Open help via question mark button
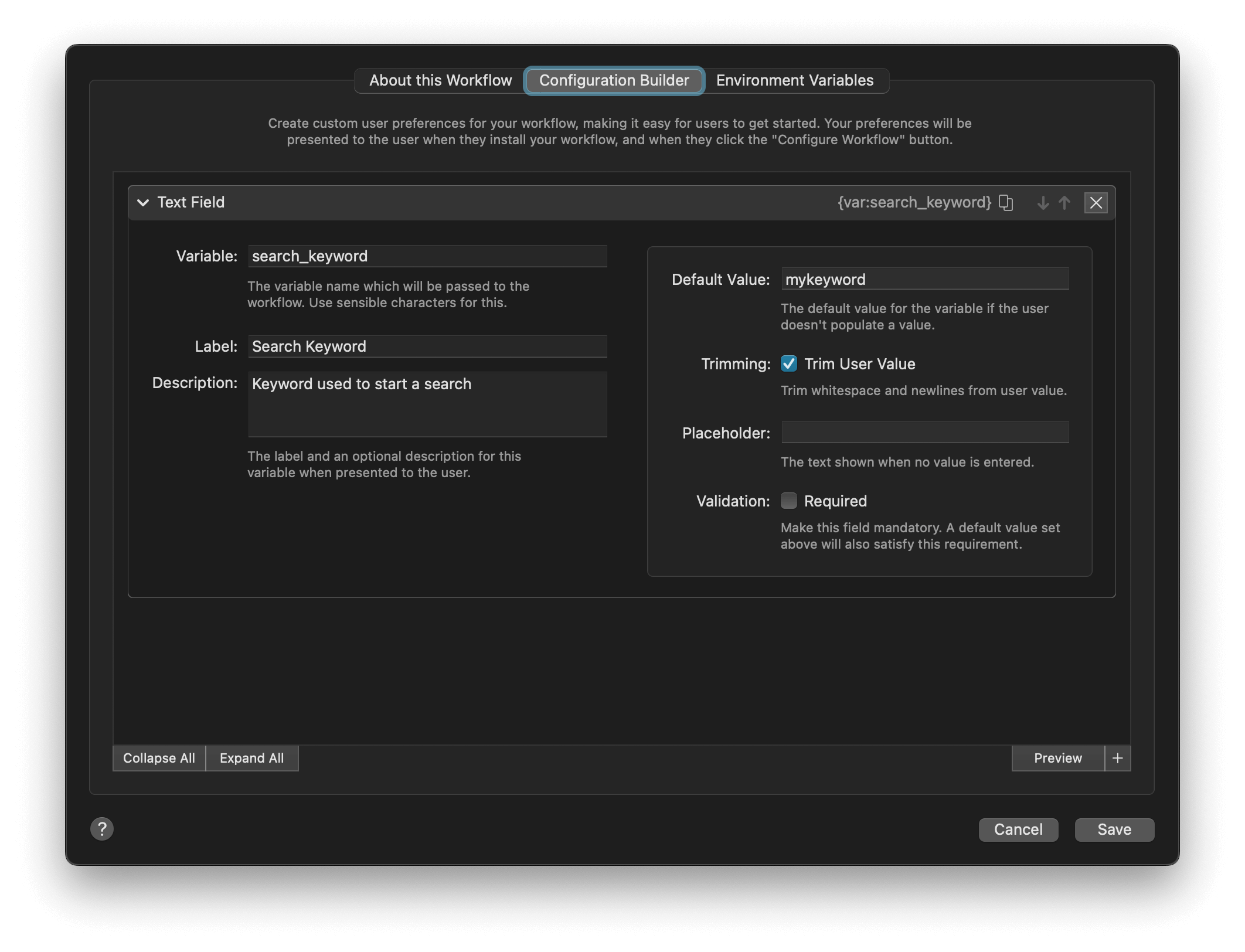Image resolution: width=1245 pixels, height=952 pixels. point(102,829)
